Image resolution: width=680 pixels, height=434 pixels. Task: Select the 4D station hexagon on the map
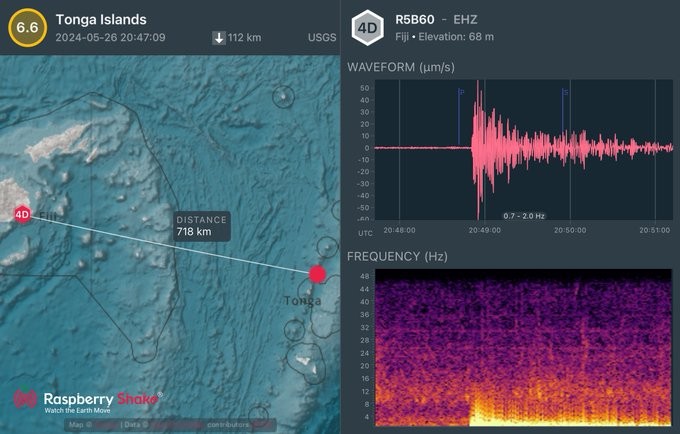[22, 214]
